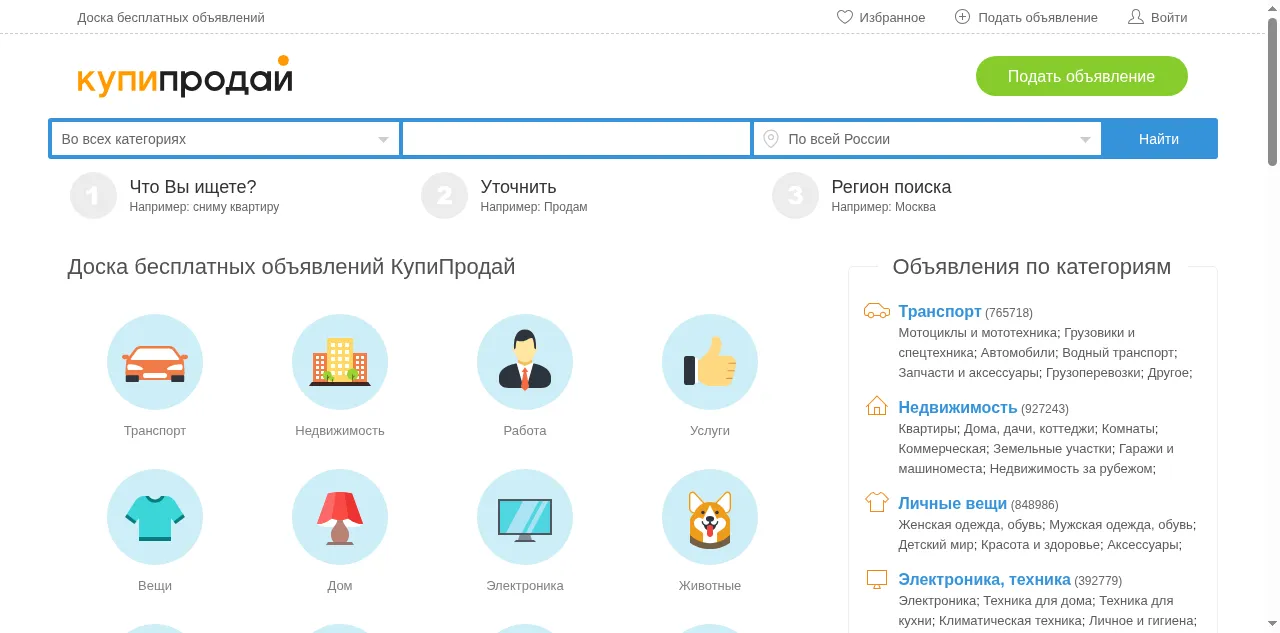This screenshot has height=633, width=1280.
Task: Expand the 'По всей России' region dropdown
Action: coord(927,139)
